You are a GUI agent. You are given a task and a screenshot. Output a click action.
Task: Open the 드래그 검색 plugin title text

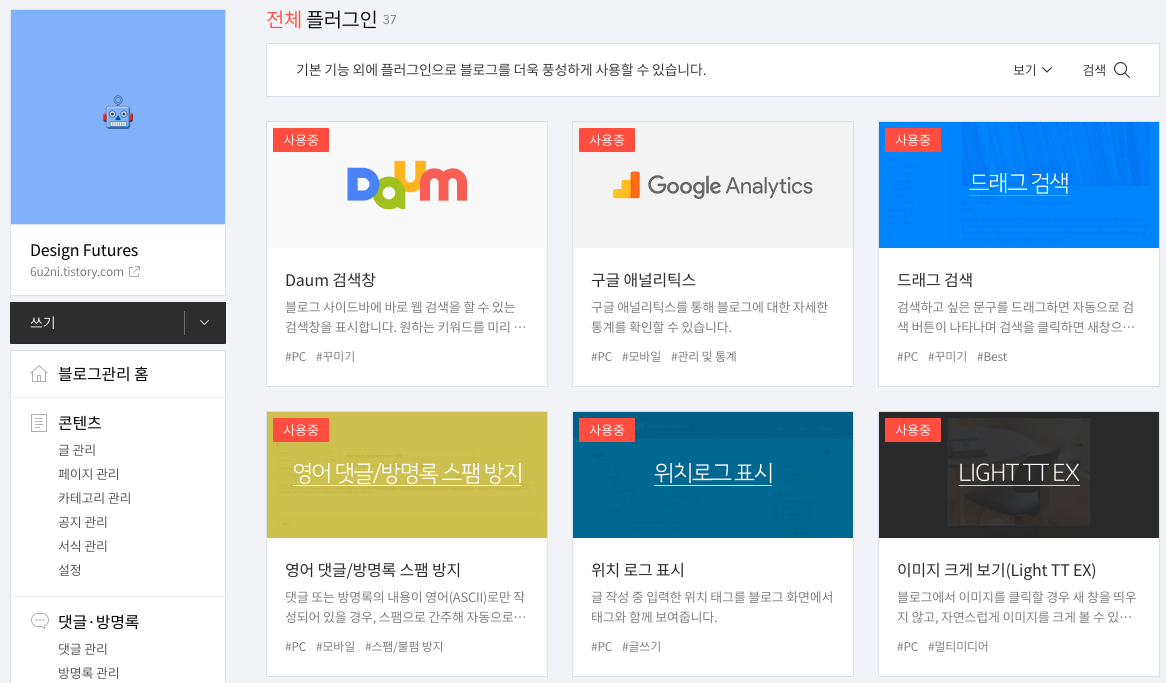935,280
